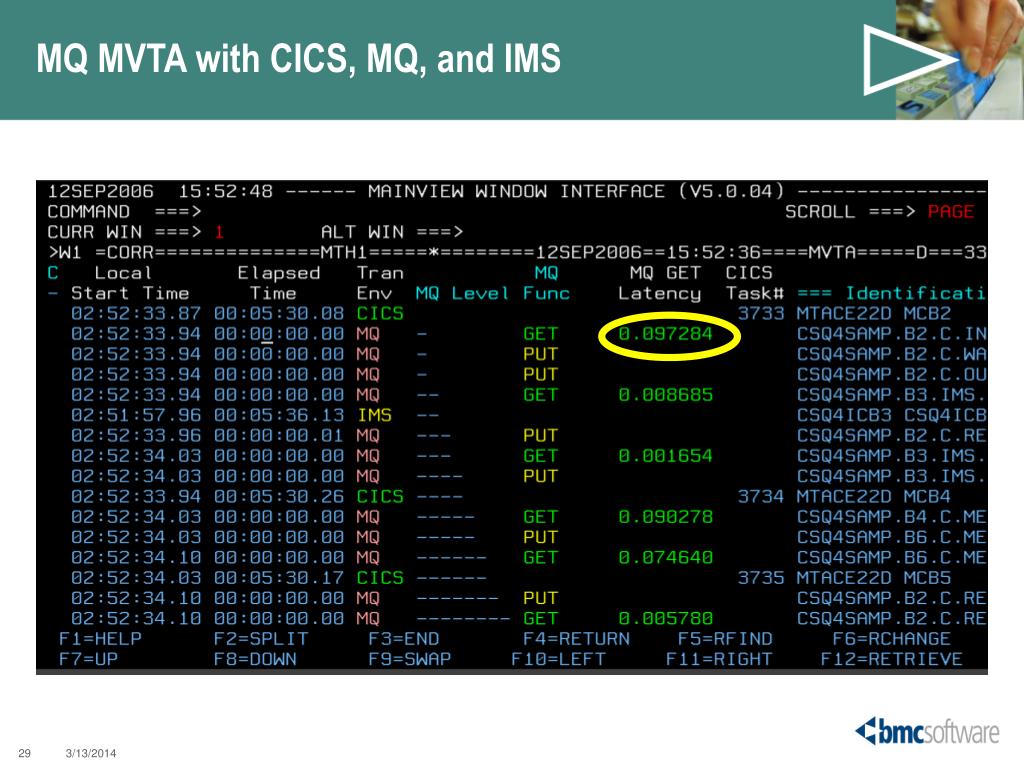Click CICS task number 3733
Viewport: 1024px width, 768px height.
click(761, 313)
